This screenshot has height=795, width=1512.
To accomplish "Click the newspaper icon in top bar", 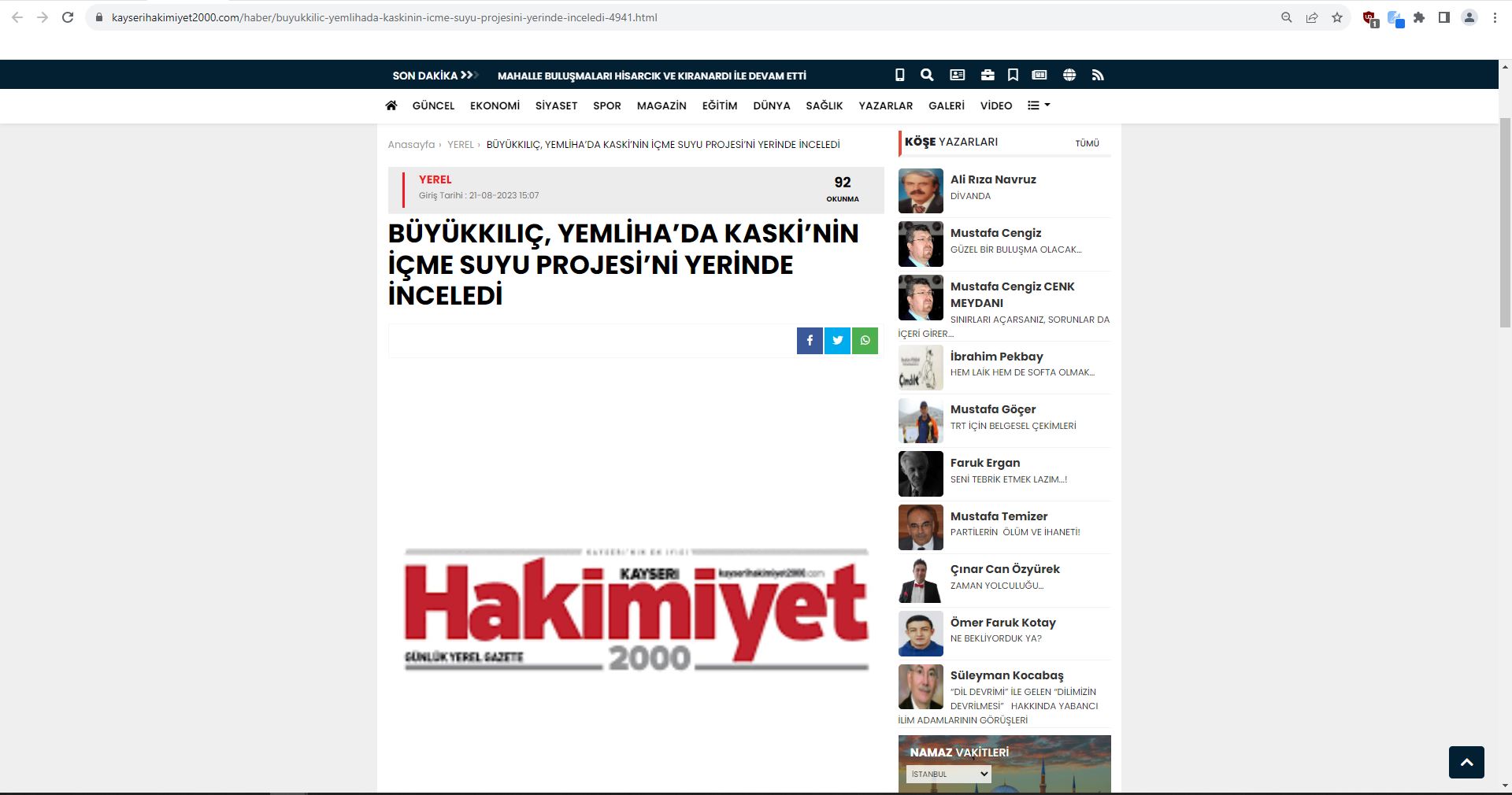I will pos(958,75).
